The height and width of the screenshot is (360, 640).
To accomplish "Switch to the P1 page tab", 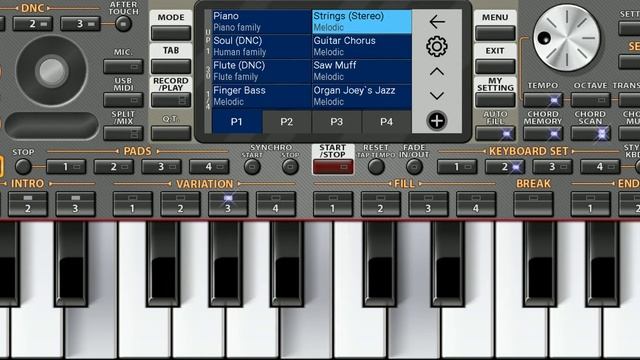I will point(237,122).
